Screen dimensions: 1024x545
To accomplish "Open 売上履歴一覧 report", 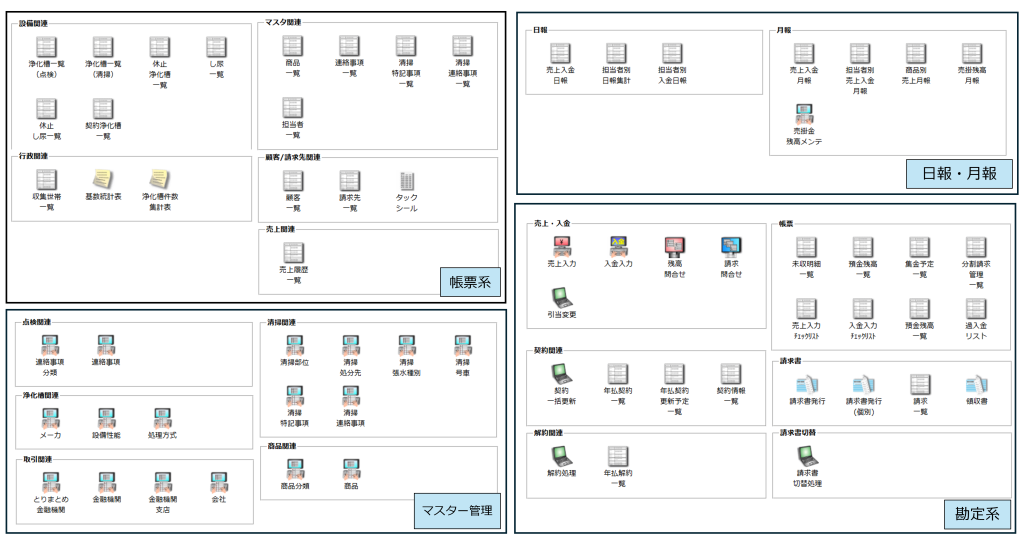I will pos(293,253).
